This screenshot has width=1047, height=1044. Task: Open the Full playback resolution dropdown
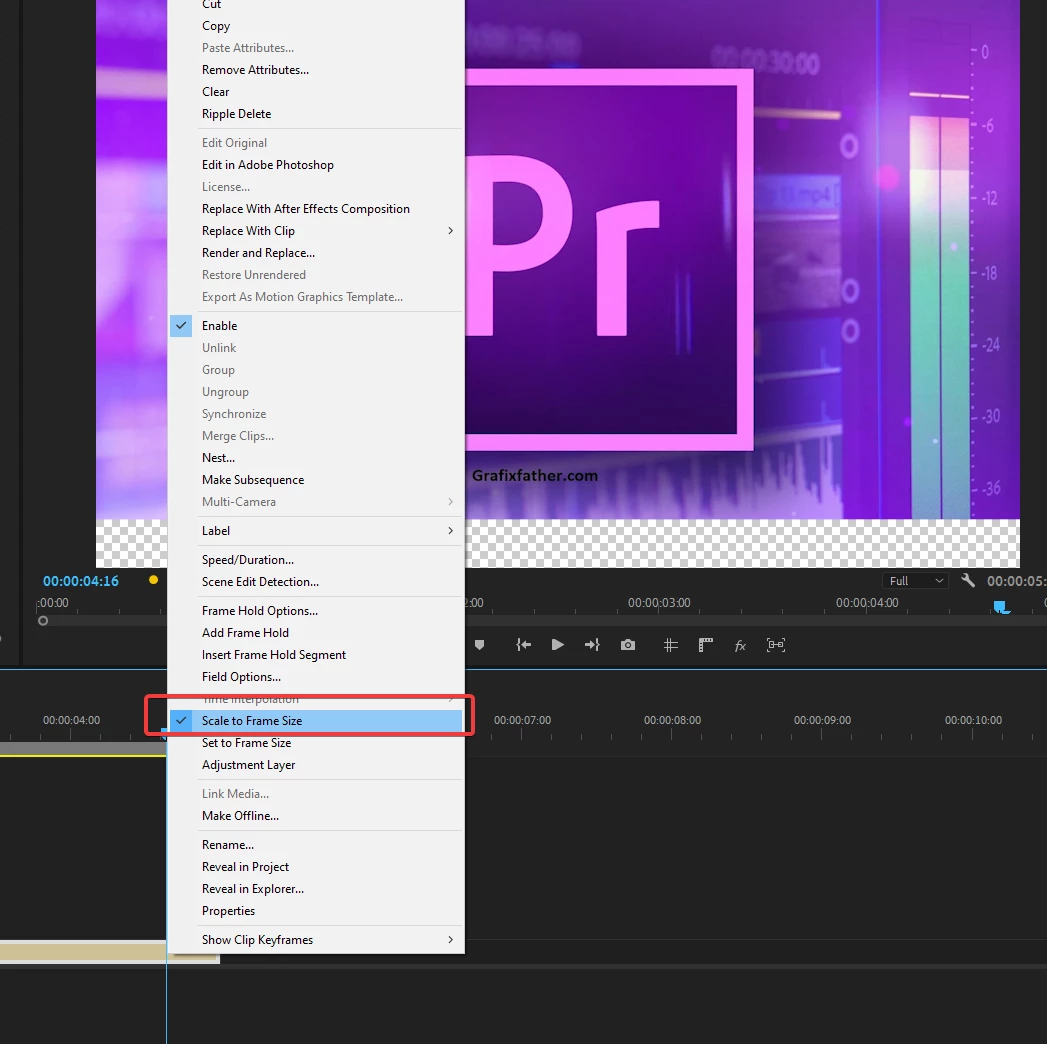click(915, 581)
